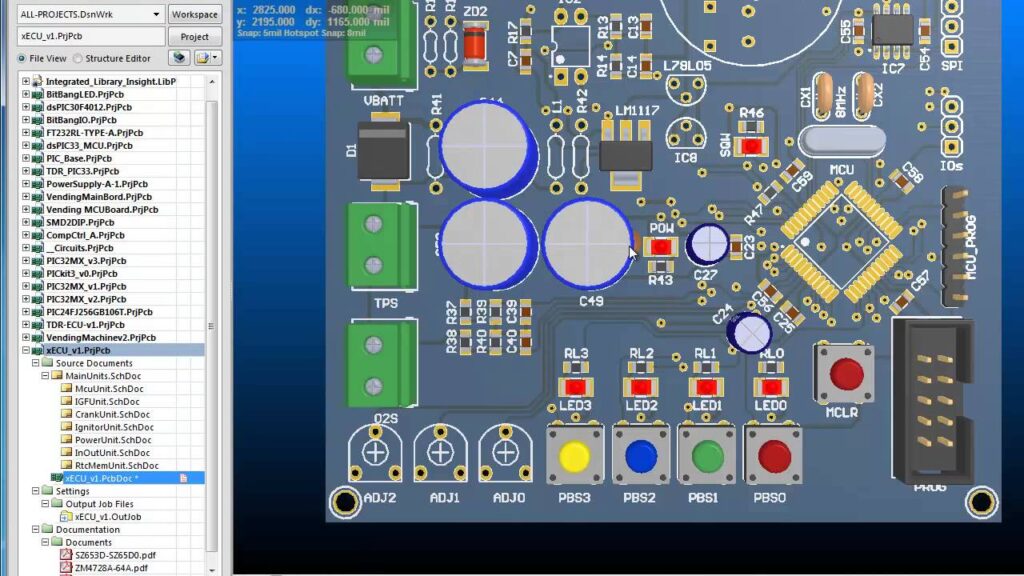Select the Structure Editor radio button
This screenshot has height=576, width=1024.
[x=78, y=59]
